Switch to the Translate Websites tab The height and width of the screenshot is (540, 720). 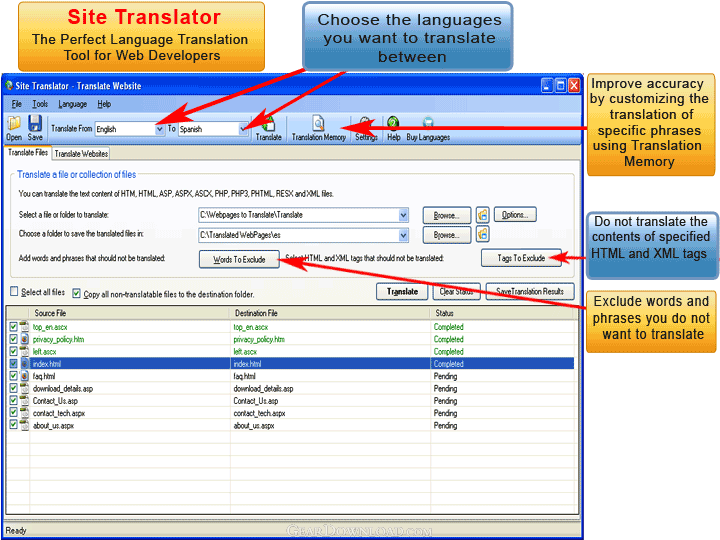[81, 153]
